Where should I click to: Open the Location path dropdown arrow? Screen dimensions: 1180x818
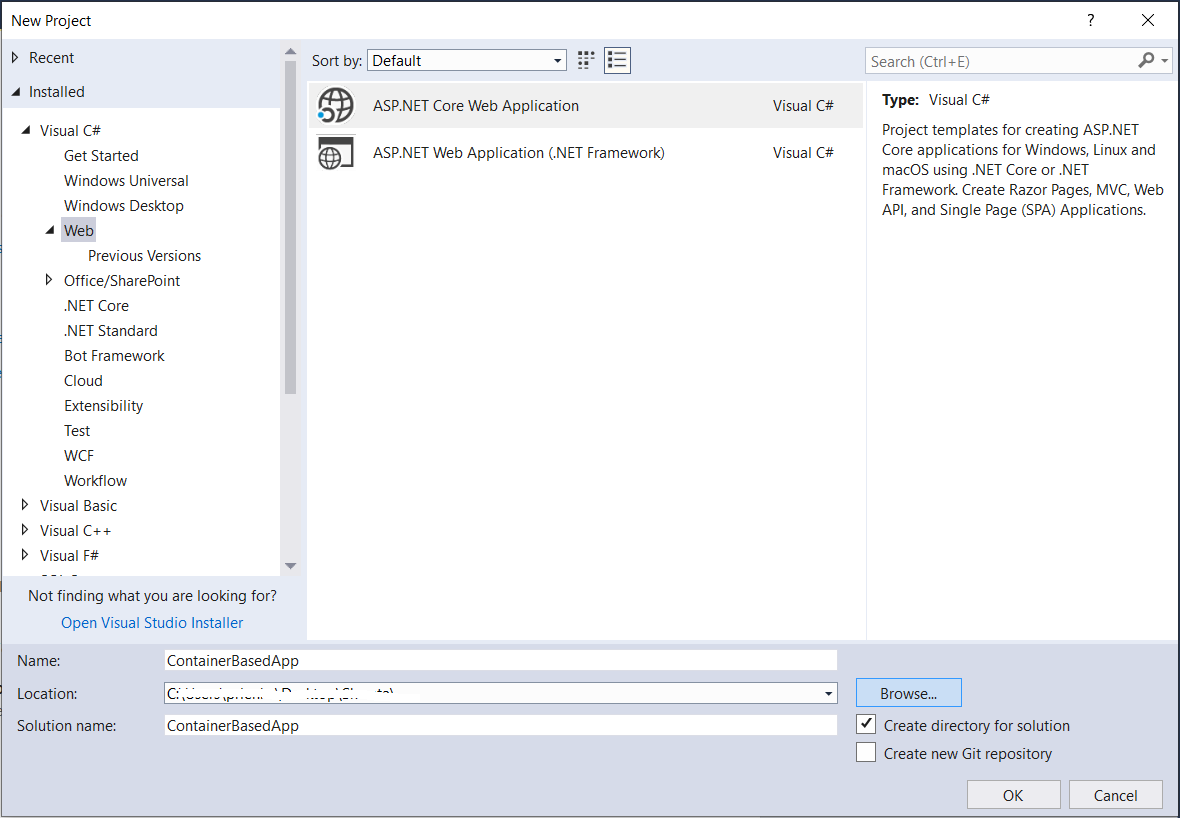pos(829,693)
